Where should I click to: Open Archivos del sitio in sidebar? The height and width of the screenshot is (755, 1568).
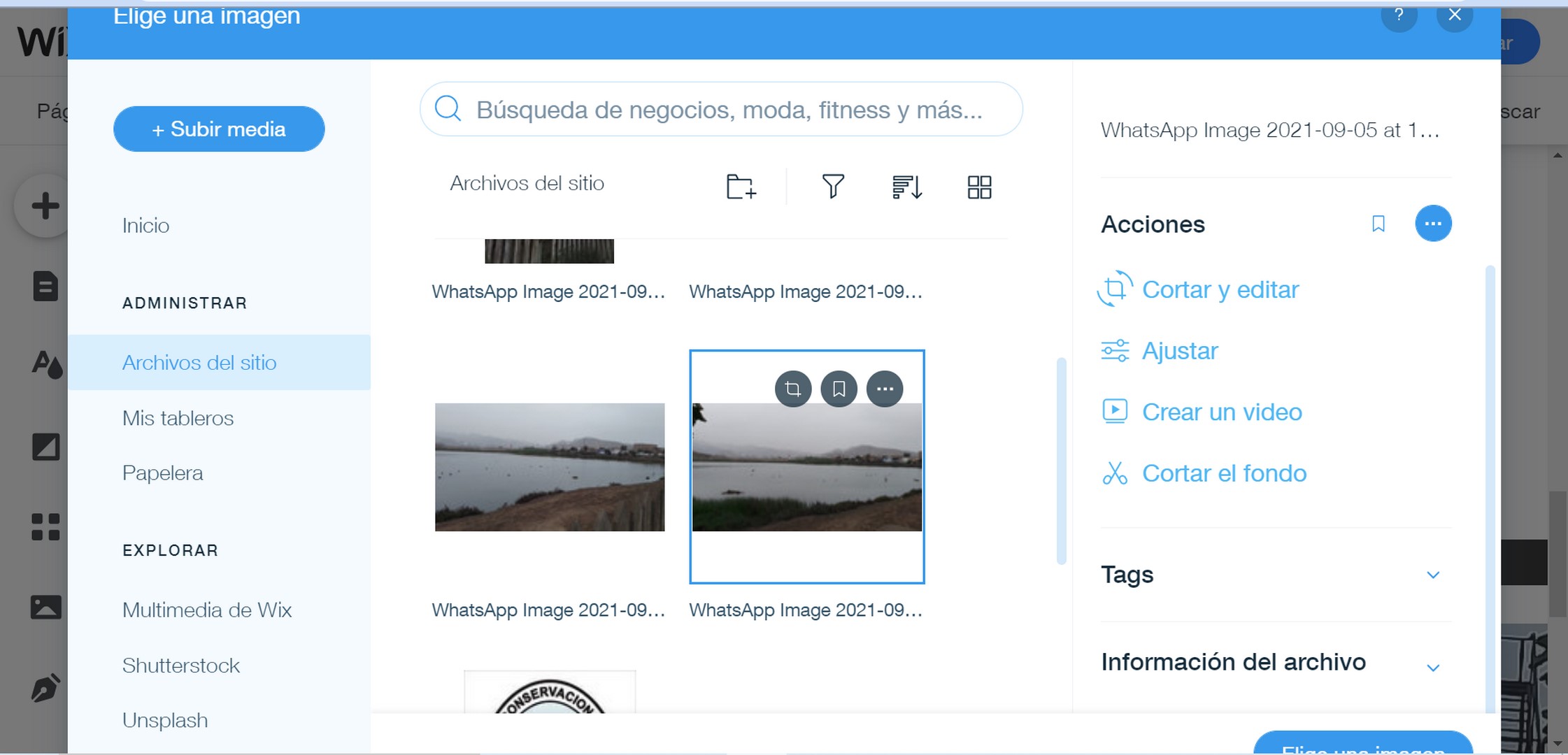click(x=199, y=362)
